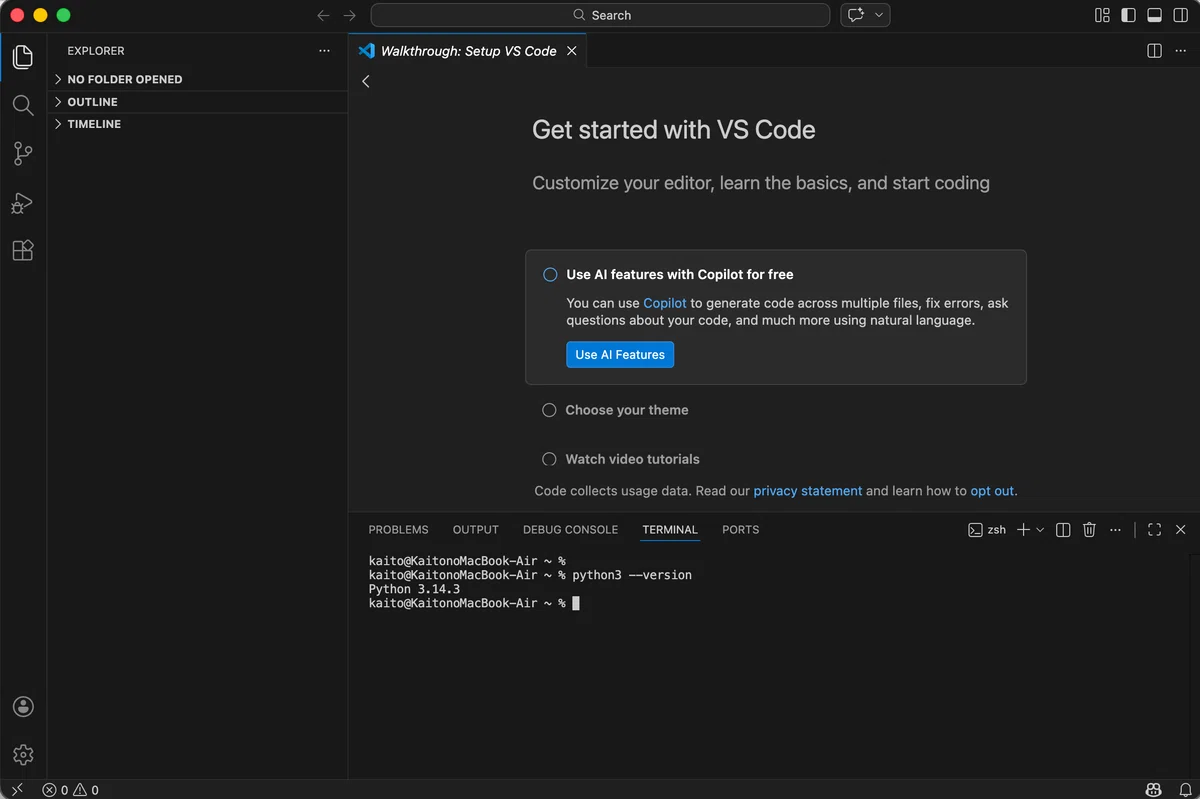Open the Copilot link
This screenshot has width=1200, height=799.
[x=665, y=303]
